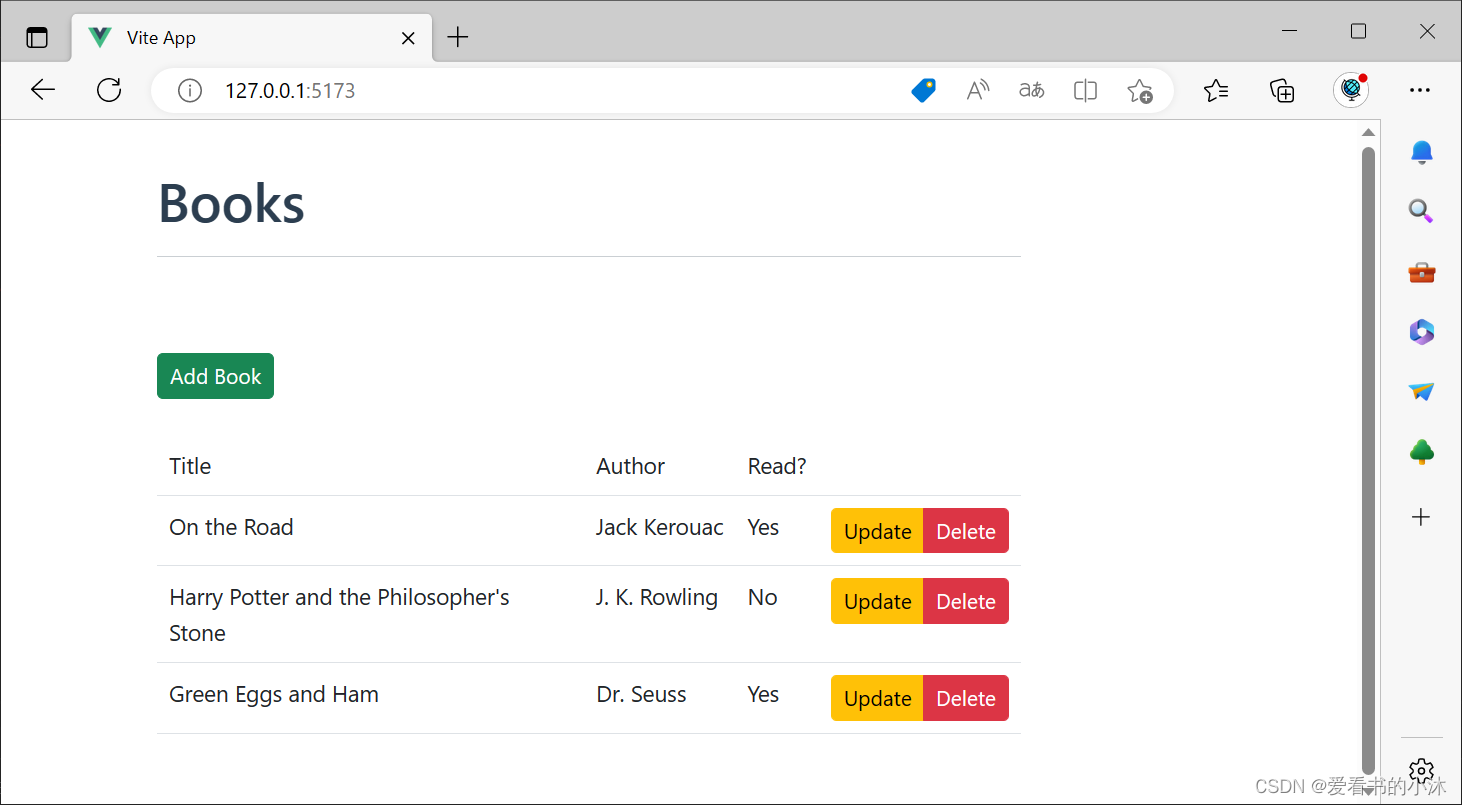The width and height of the screenshot is (1462, 805).
Task: Open a new browser tab
Action: pos(457,38)
